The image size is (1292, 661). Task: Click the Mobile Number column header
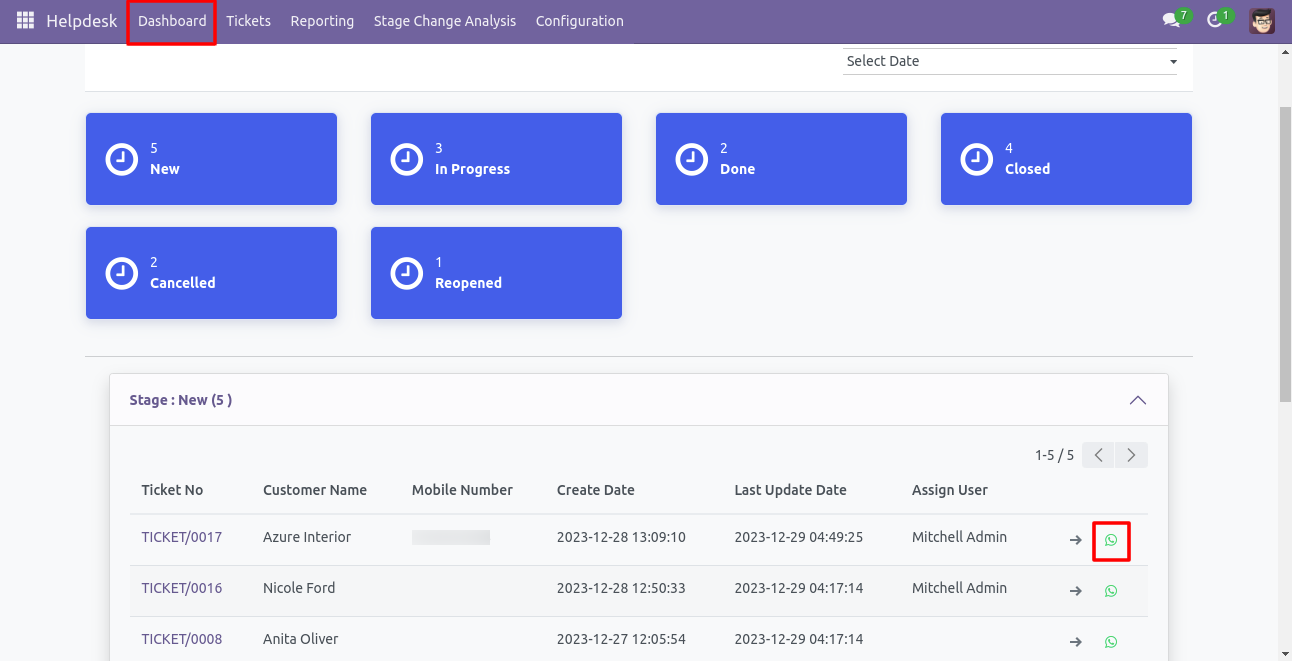(x=462, y=490)
